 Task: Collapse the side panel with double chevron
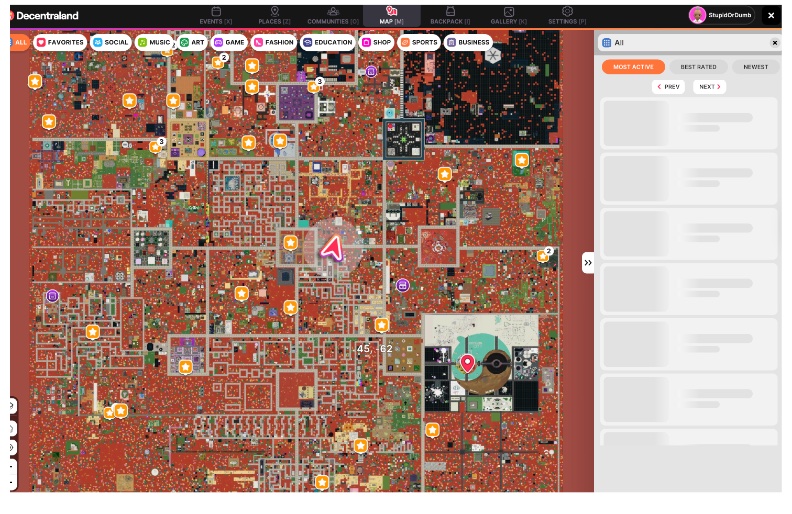tap(588, 263)
